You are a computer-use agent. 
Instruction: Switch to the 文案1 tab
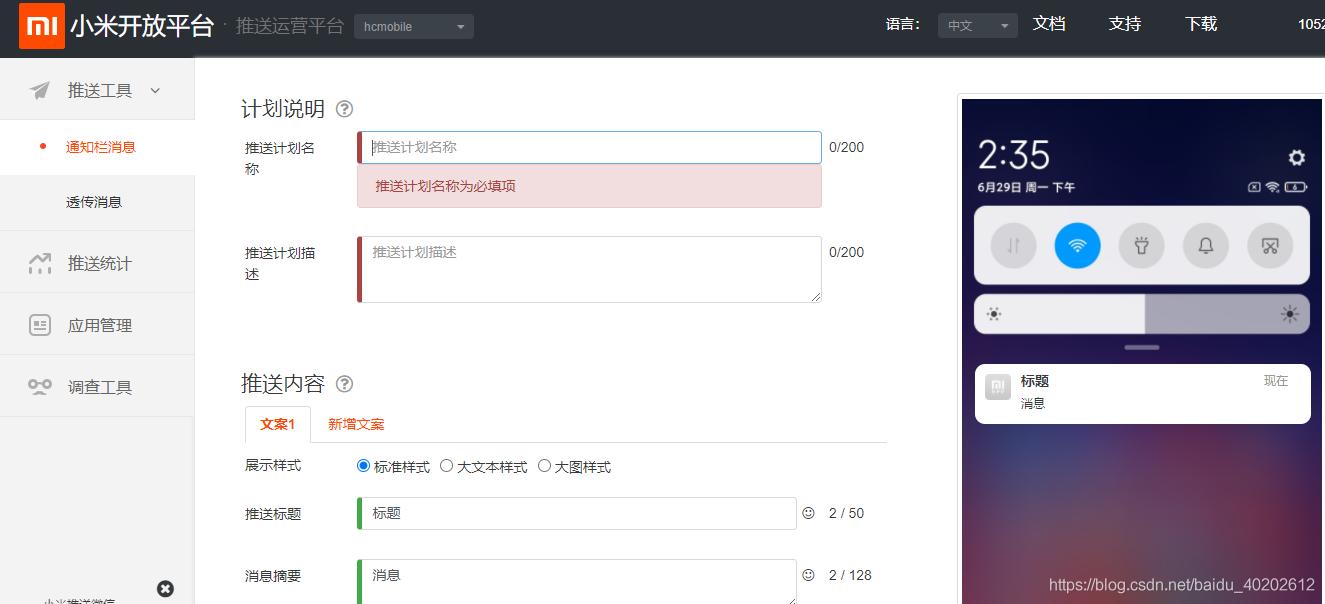tap(277, 424)
